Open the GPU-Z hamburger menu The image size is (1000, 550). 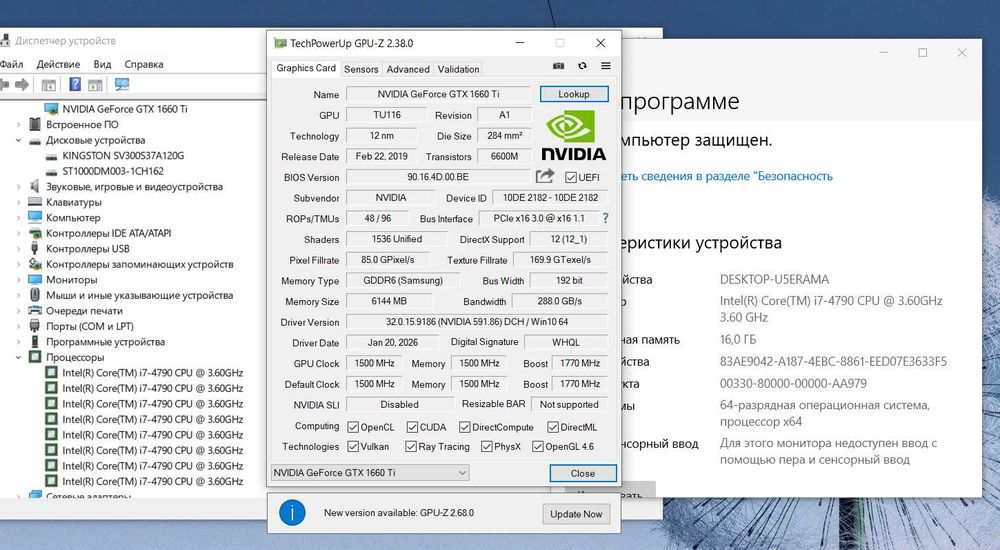pyautogui.click(x=606, y=66)
